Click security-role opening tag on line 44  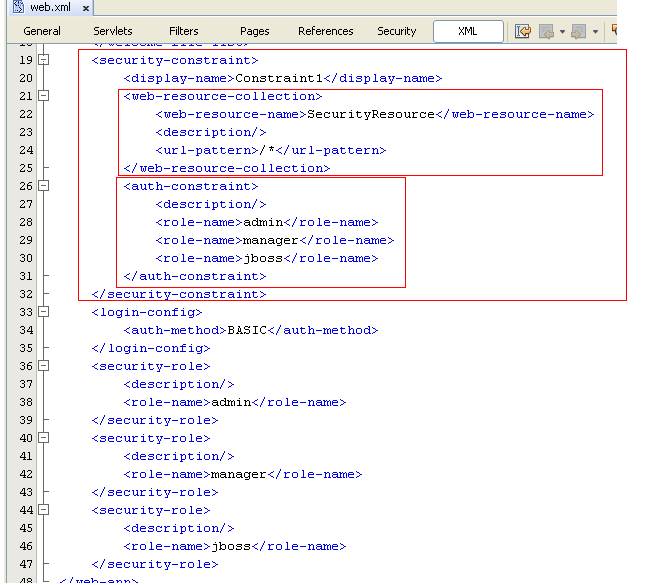coord(151,510)
